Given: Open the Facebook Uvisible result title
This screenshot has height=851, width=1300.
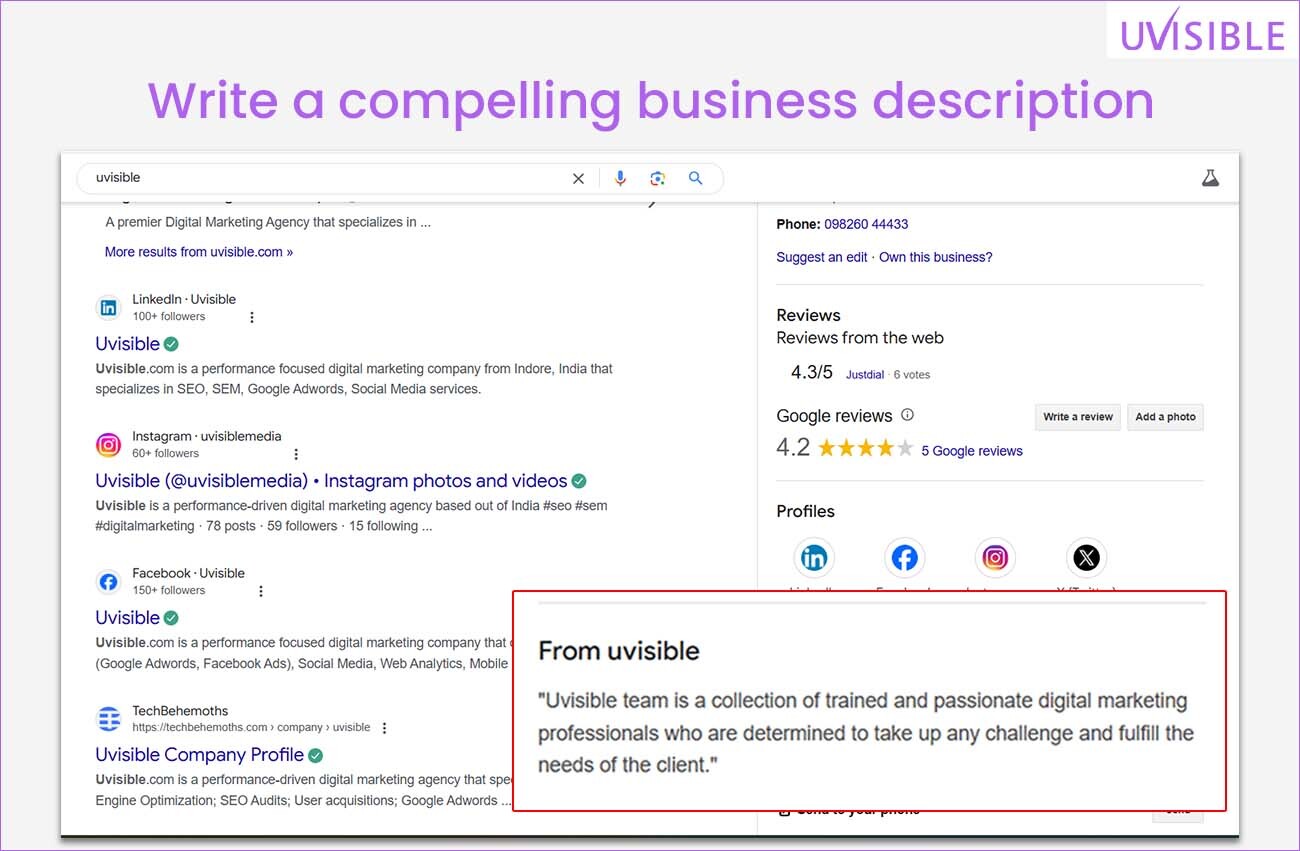Looking at the screenshot, I should pos(128,618).
